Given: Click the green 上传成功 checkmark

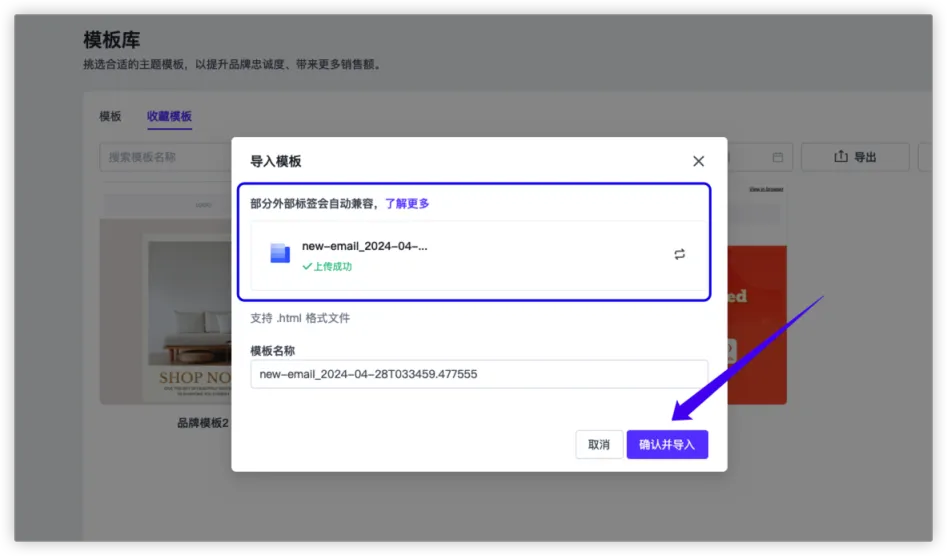Looking at the screenshot, I should click(x=307, y=267).
